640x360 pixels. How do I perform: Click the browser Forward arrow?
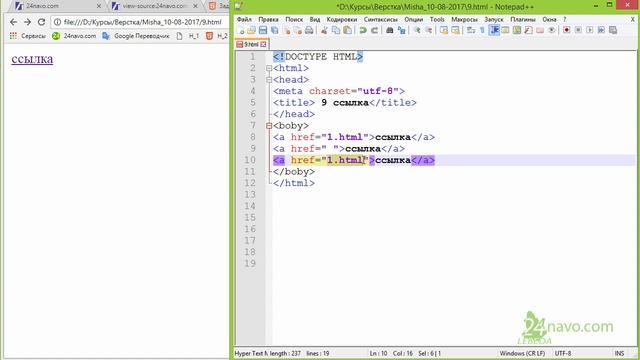pos(27,22)
